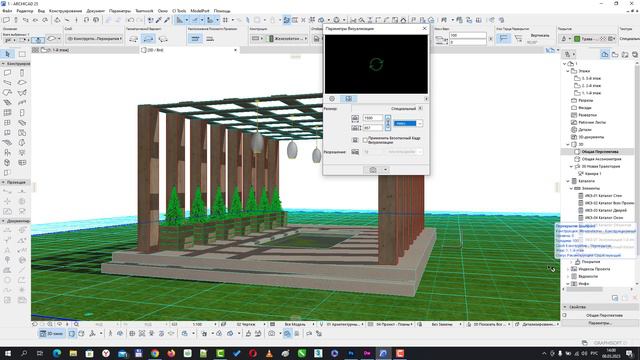Activate the Column tool in the toolbox
This screenshot has height=360, width=640.
tap(22, 73)
